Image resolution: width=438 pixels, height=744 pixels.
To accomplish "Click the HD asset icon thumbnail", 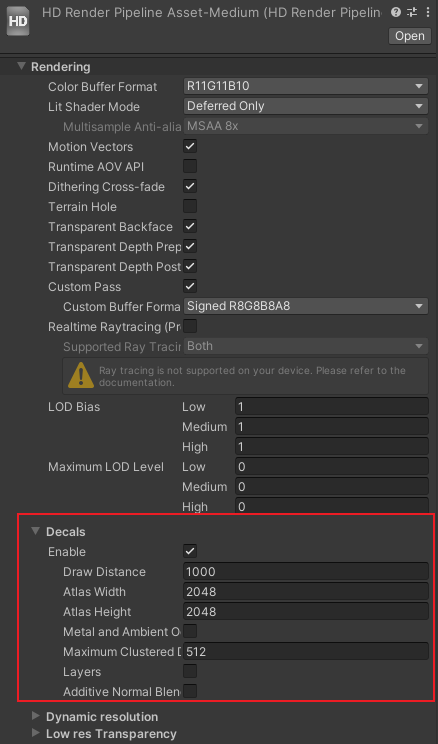I will 18,21.
